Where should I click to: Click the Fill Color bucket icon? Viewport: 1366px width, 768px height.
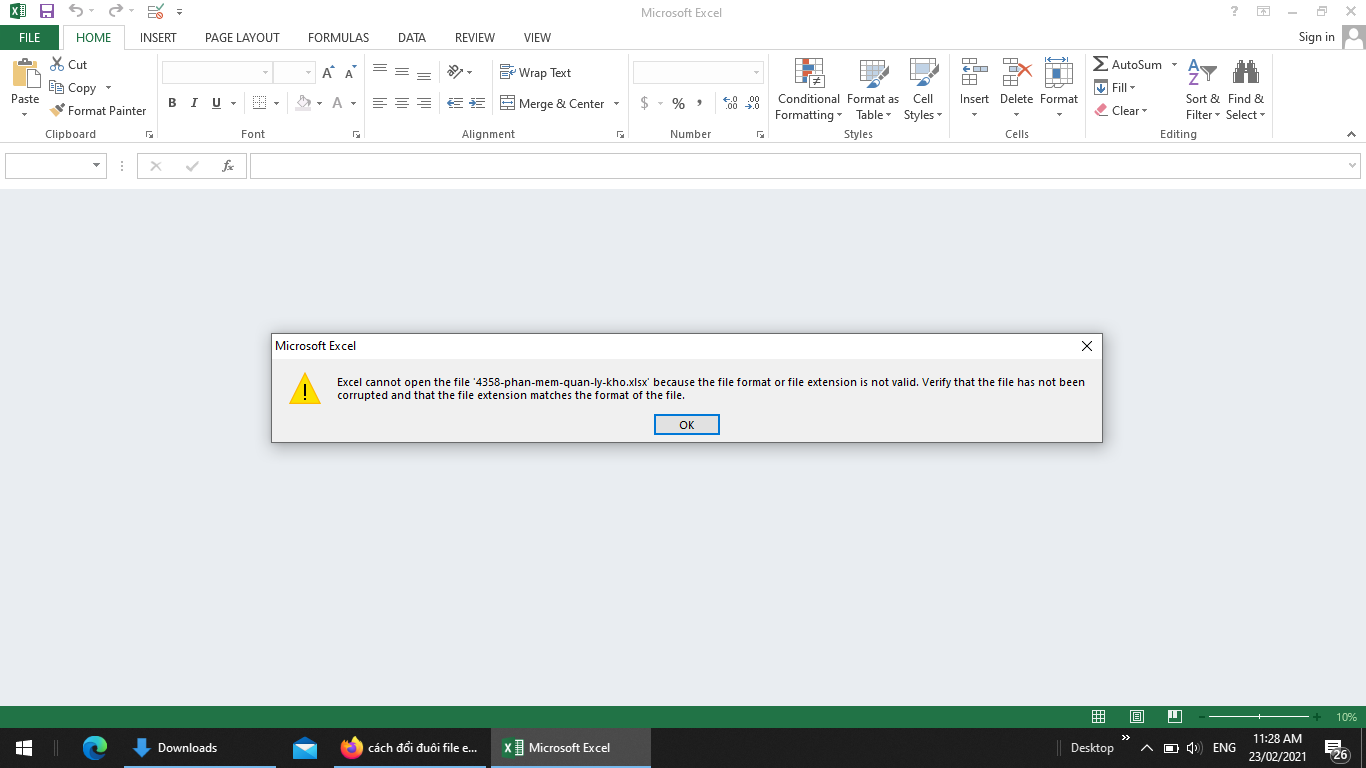pos(304,102)
